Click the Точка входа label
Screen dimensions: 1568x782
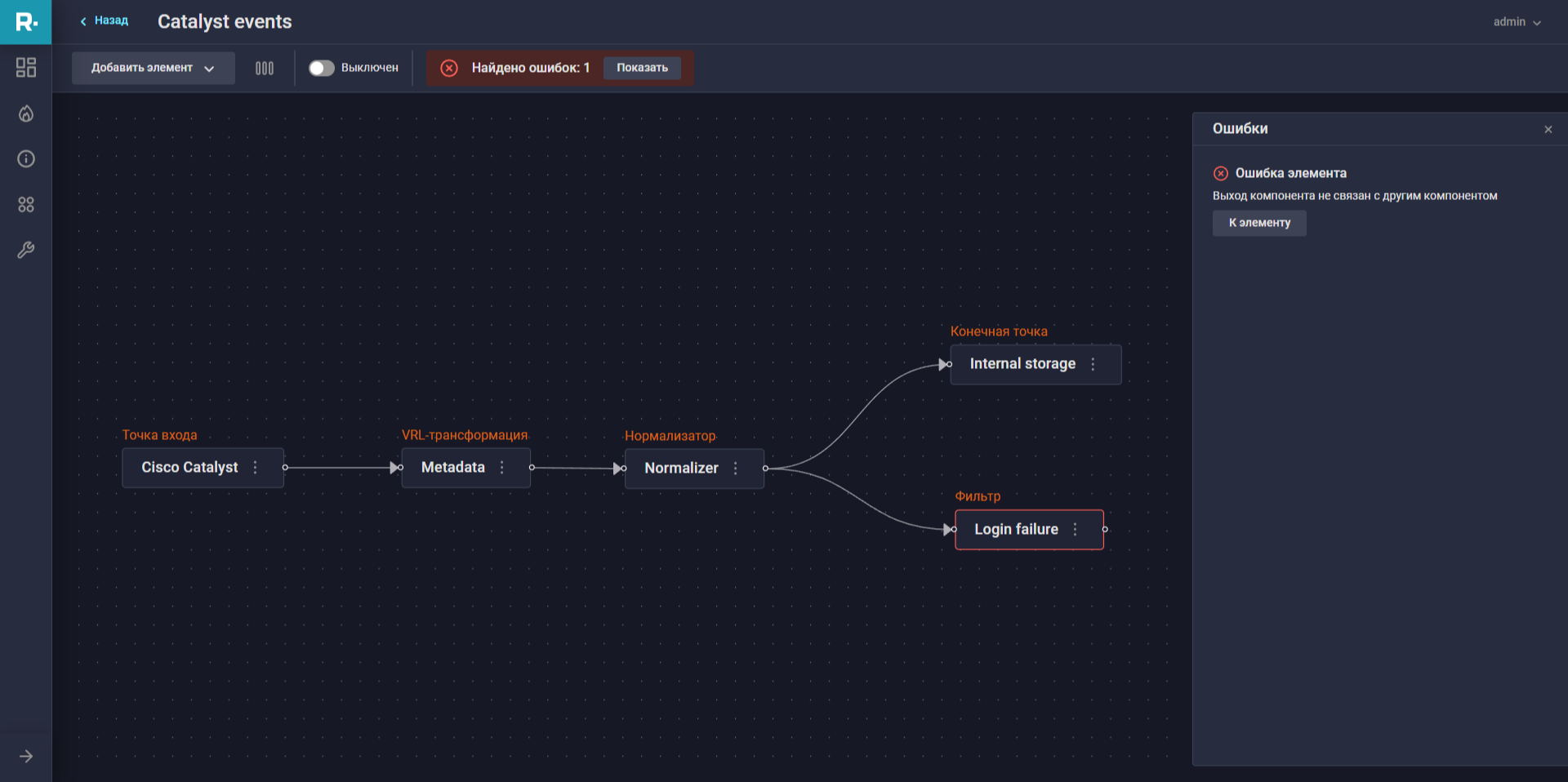click(x=159, y=435)
